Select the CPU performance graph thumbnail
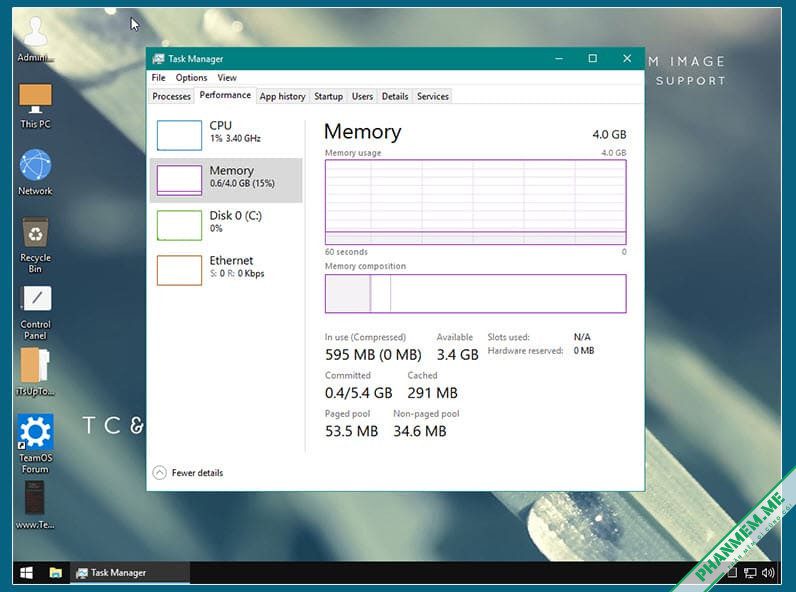Screen dimensions: 796x592 pyautogui.click(x=179, y=135)
